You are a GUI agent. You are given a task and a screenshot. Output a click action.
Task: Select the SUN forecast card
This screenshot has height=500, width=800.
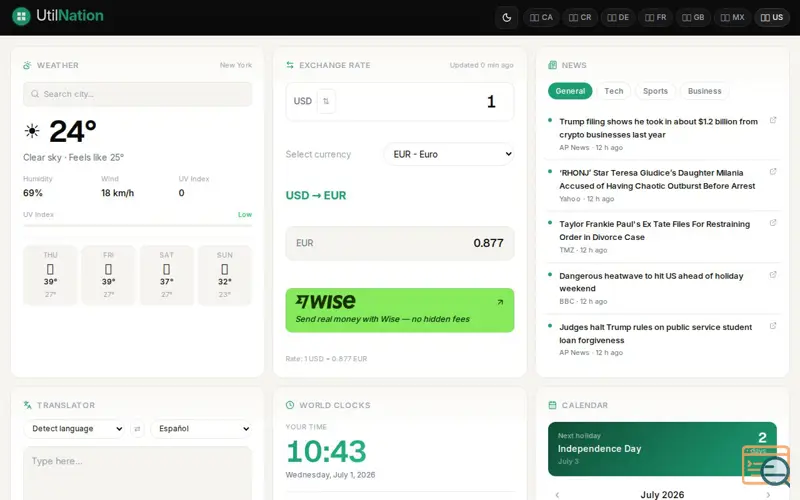pyautogui.click(x=224, y=275)
